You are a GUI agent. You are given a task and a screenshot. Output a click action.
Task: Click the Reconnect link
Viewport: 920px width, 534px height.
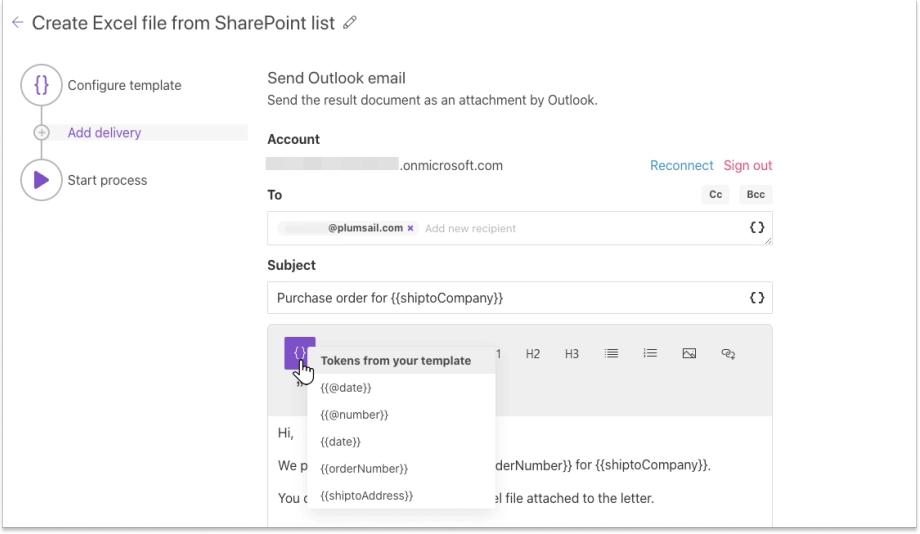click(x=681, y=165)
